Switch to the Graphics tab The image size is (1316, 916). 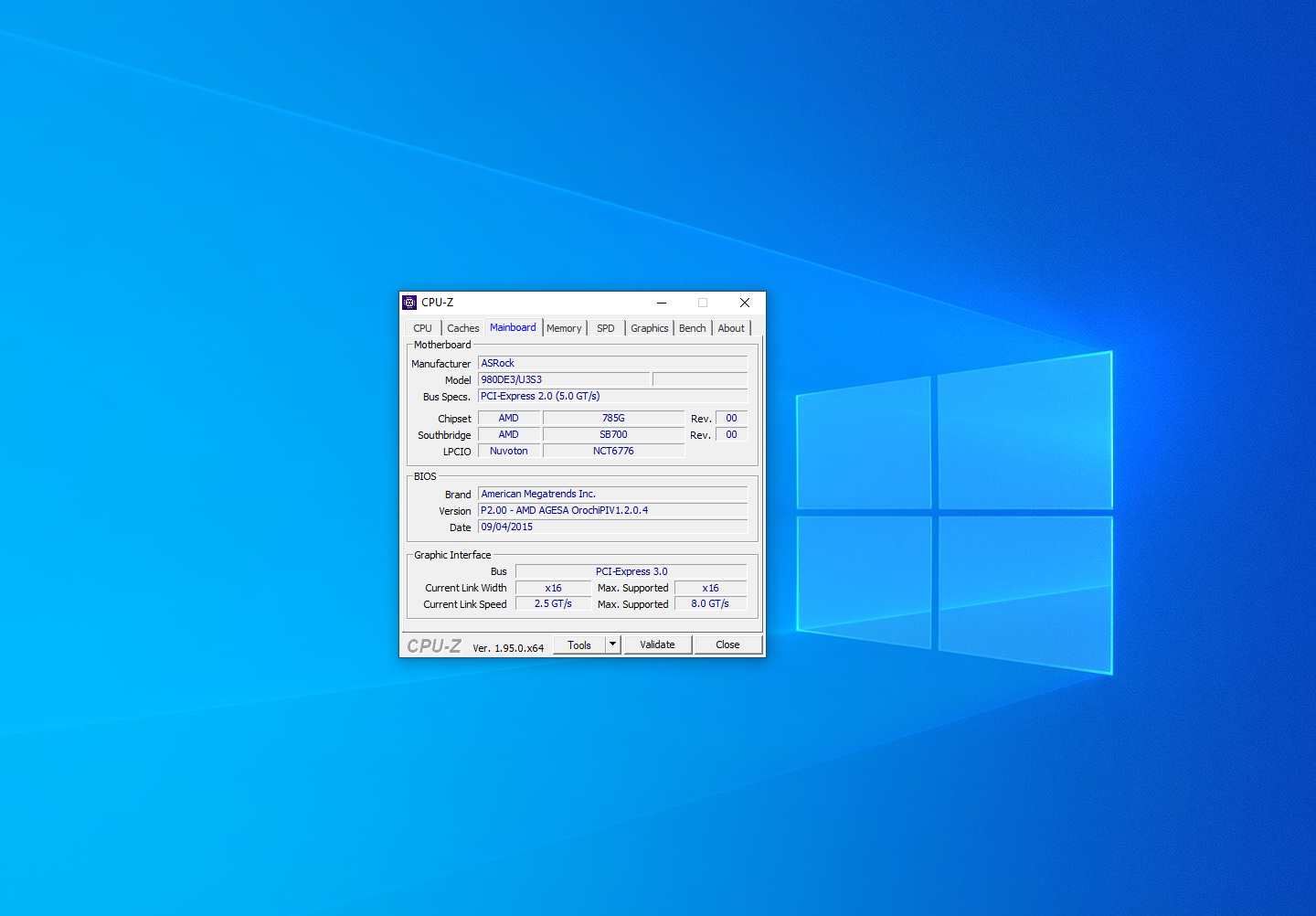click(x=649, y=328)
